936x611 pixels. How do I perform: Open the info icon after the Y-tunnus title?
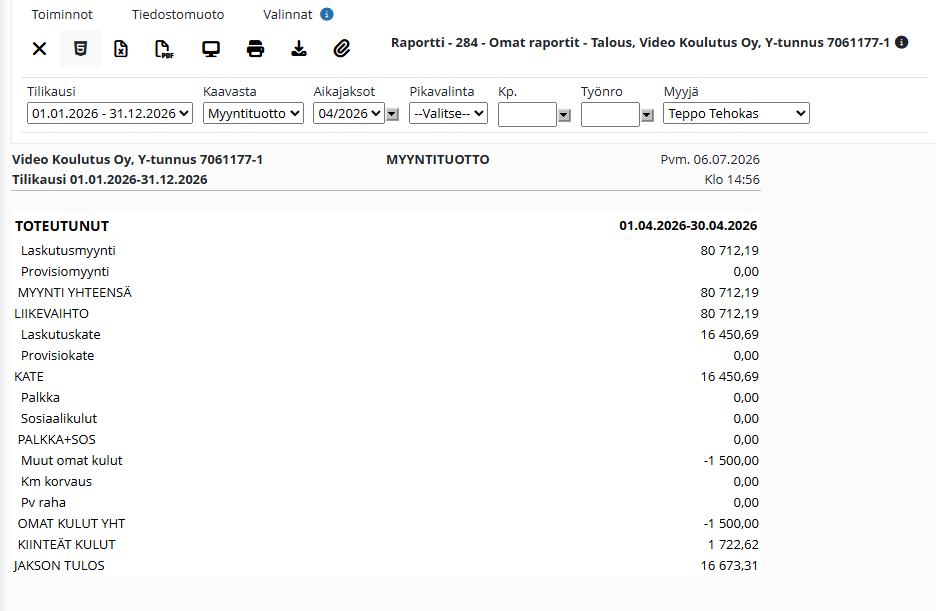pyautogui.click(x=902, y=42)
